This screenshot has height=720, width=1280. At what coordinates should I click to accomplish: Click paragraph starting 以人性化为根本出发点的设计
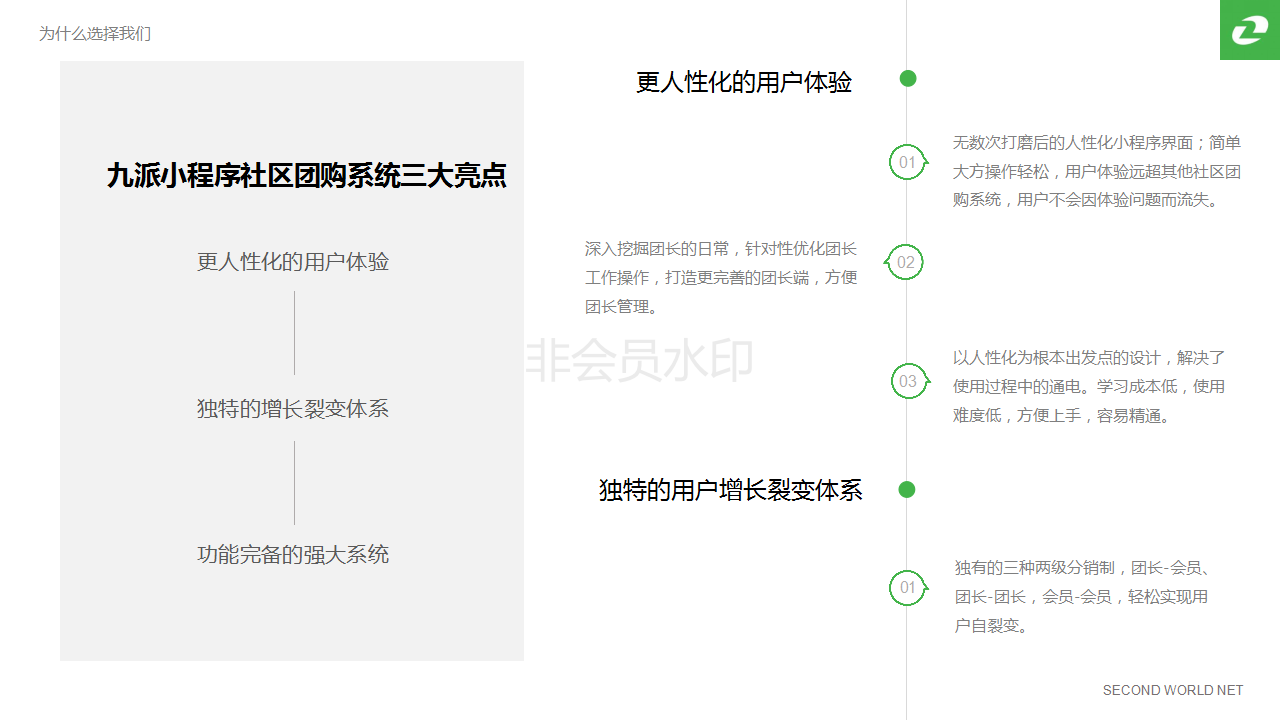pyautogui.click(x=1089, y=386)
